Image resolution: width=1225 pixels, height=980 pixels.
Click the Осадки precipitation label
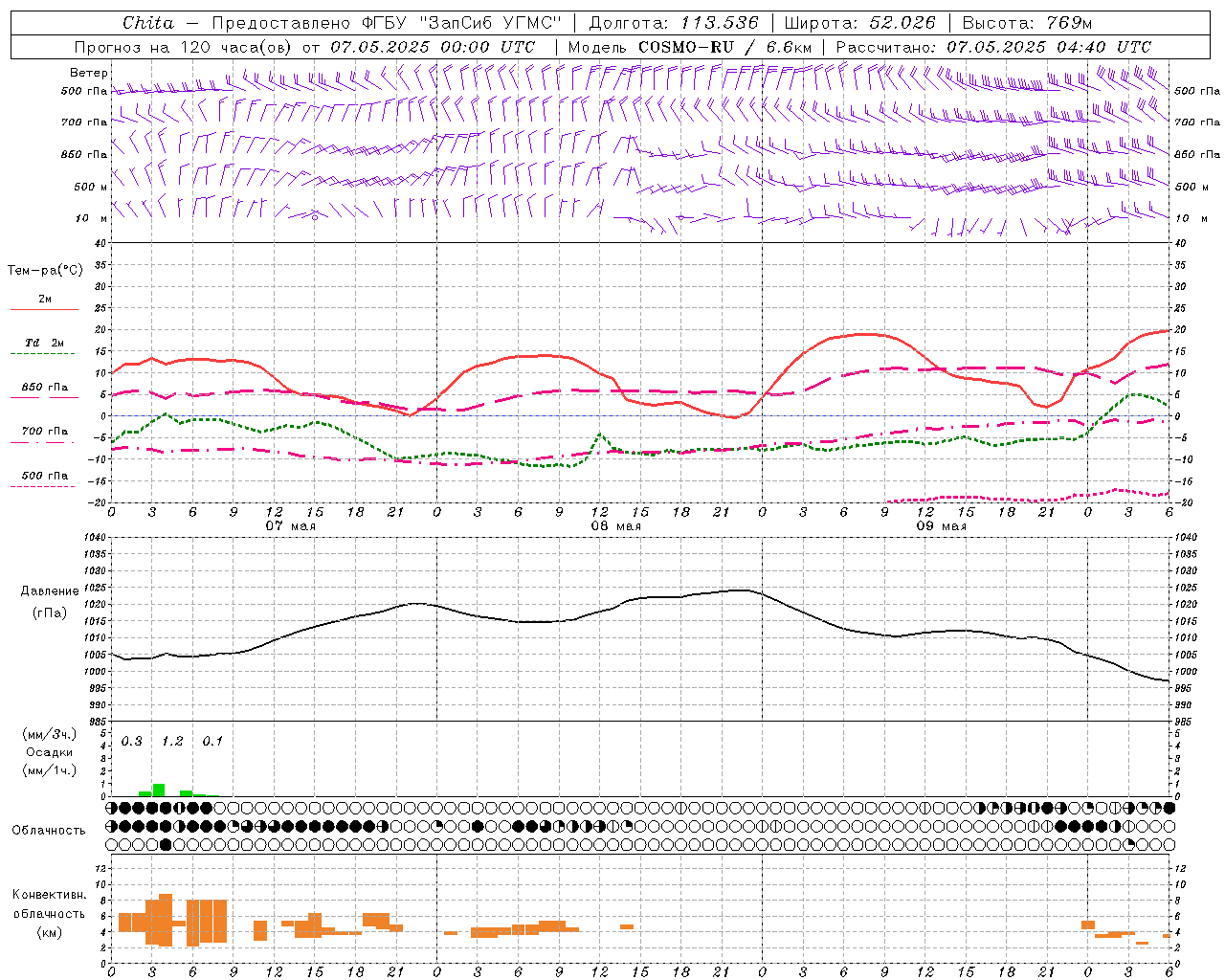pos(48,752)
